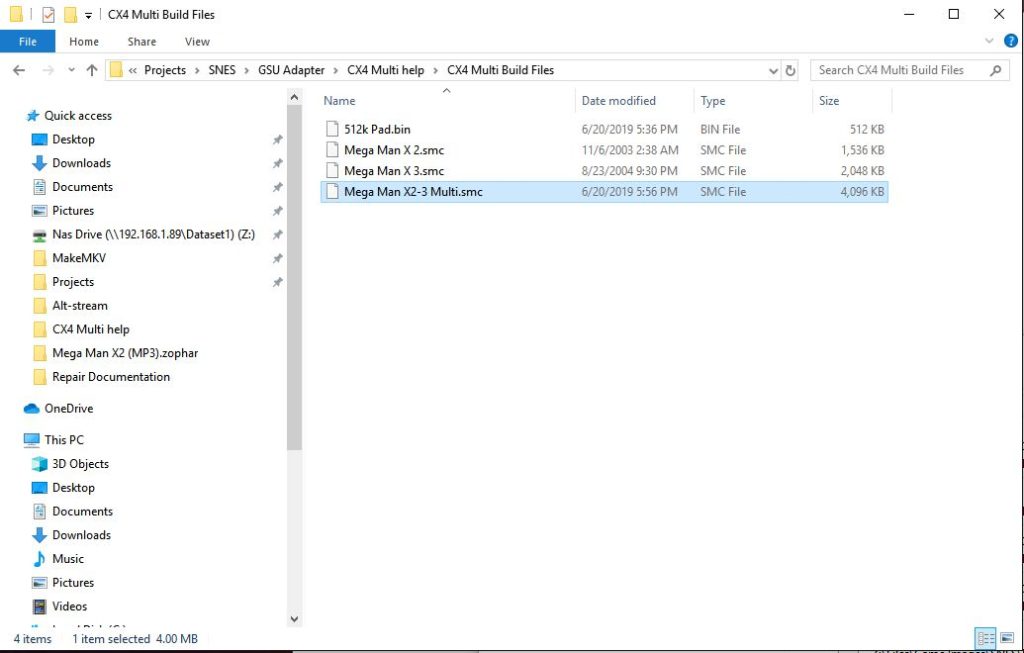
Task: Open the Help question mark icon
Action: click(1010, 41)
